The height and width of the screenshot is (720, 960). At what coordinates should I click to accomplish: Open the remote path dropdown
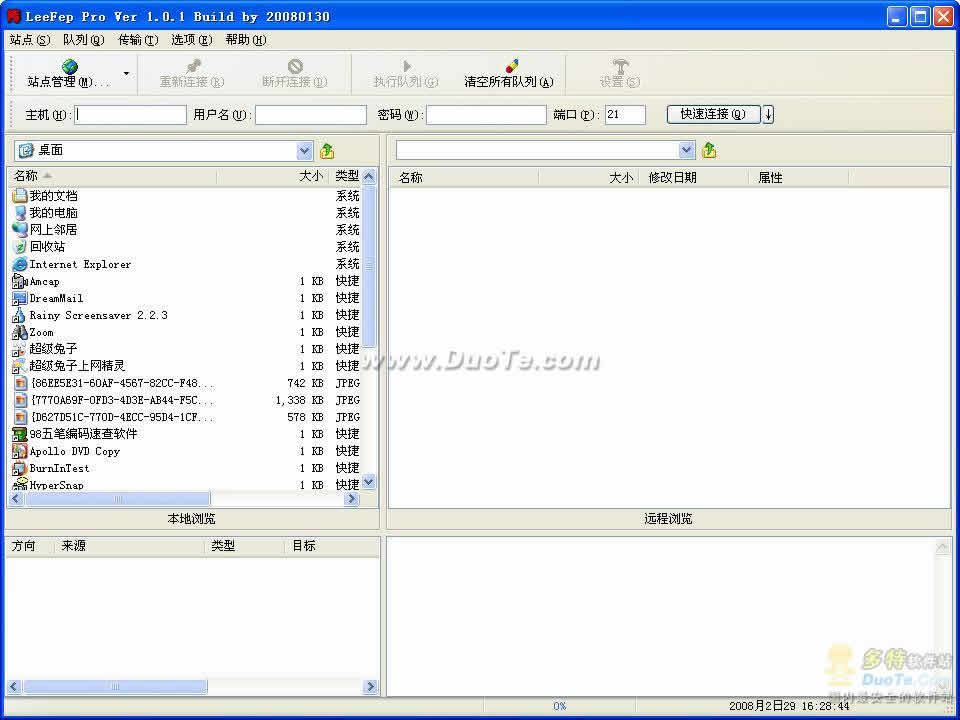click(x=686, y=150)
